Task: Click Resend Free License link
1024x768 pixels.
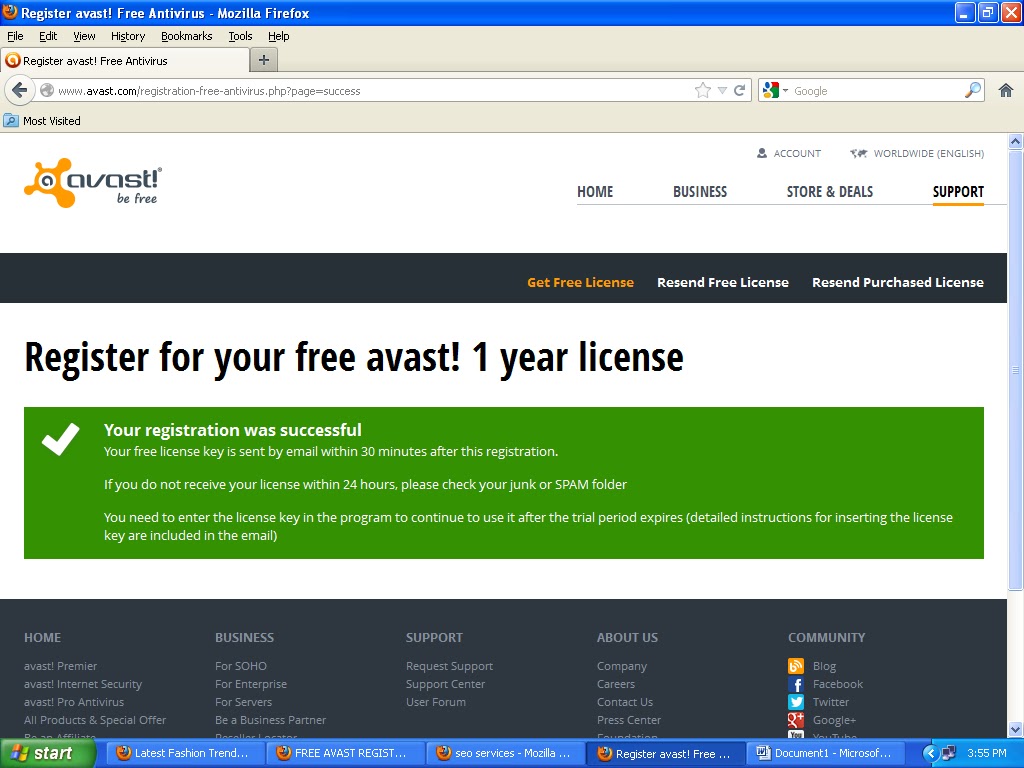Action: point(723,282)
